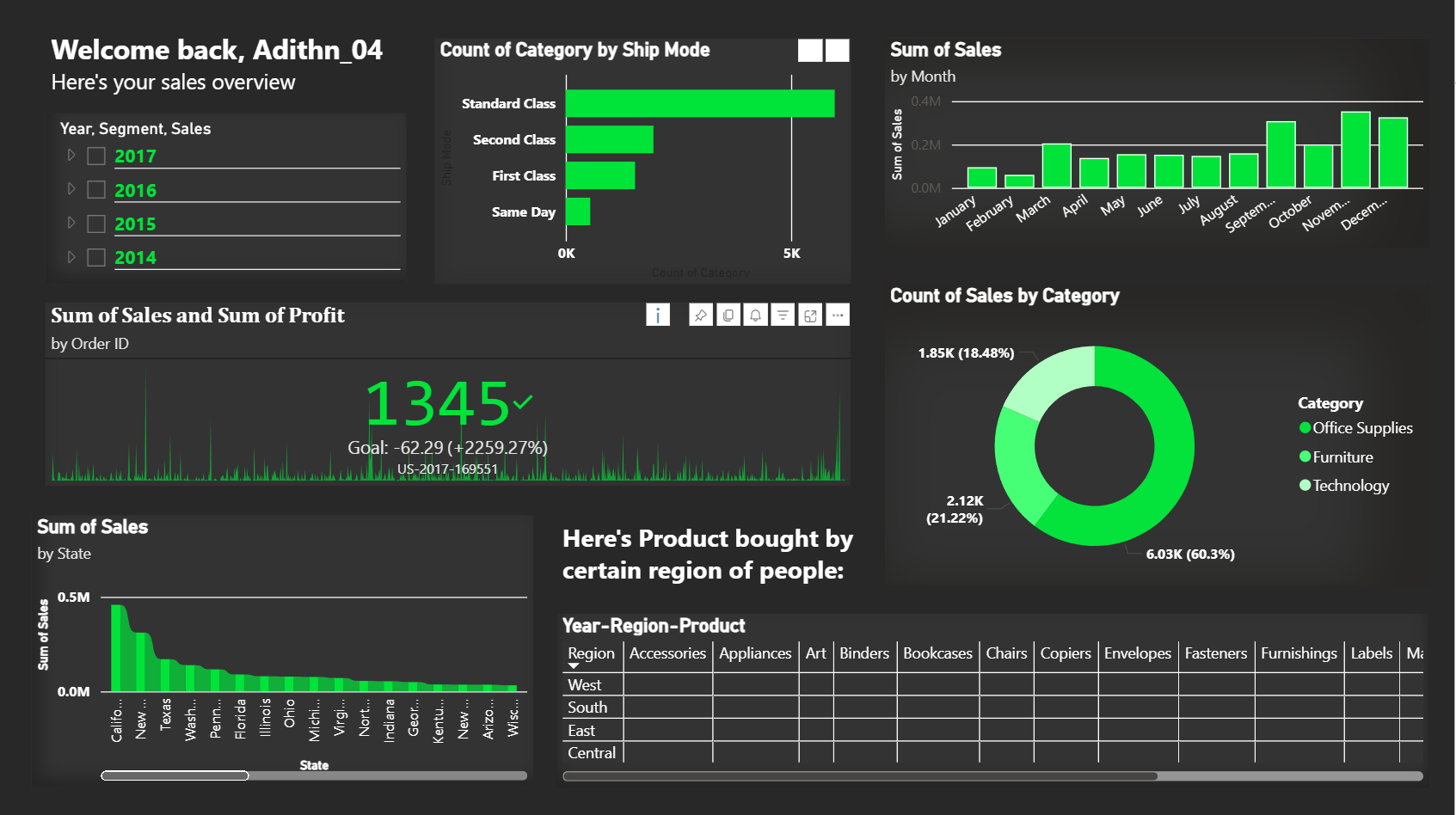Copy the Sales and Profit visual

pyautogui.click(x=728, y=316)
